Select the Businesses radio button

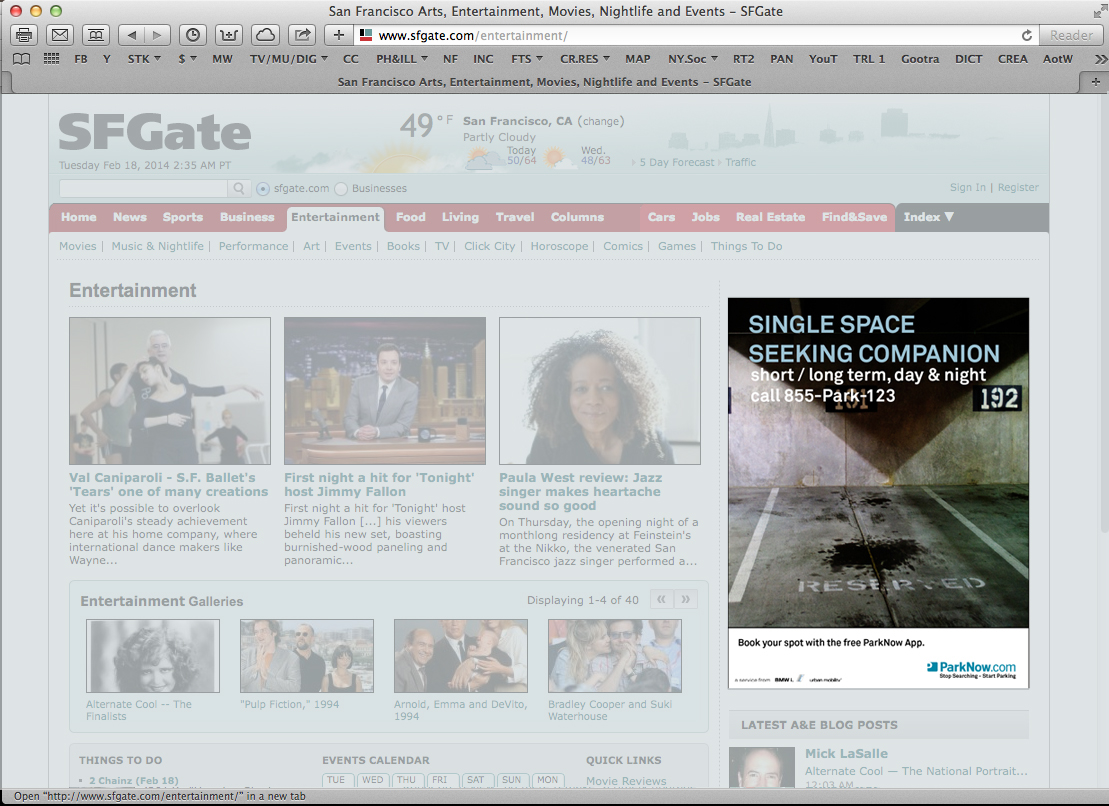341,188
